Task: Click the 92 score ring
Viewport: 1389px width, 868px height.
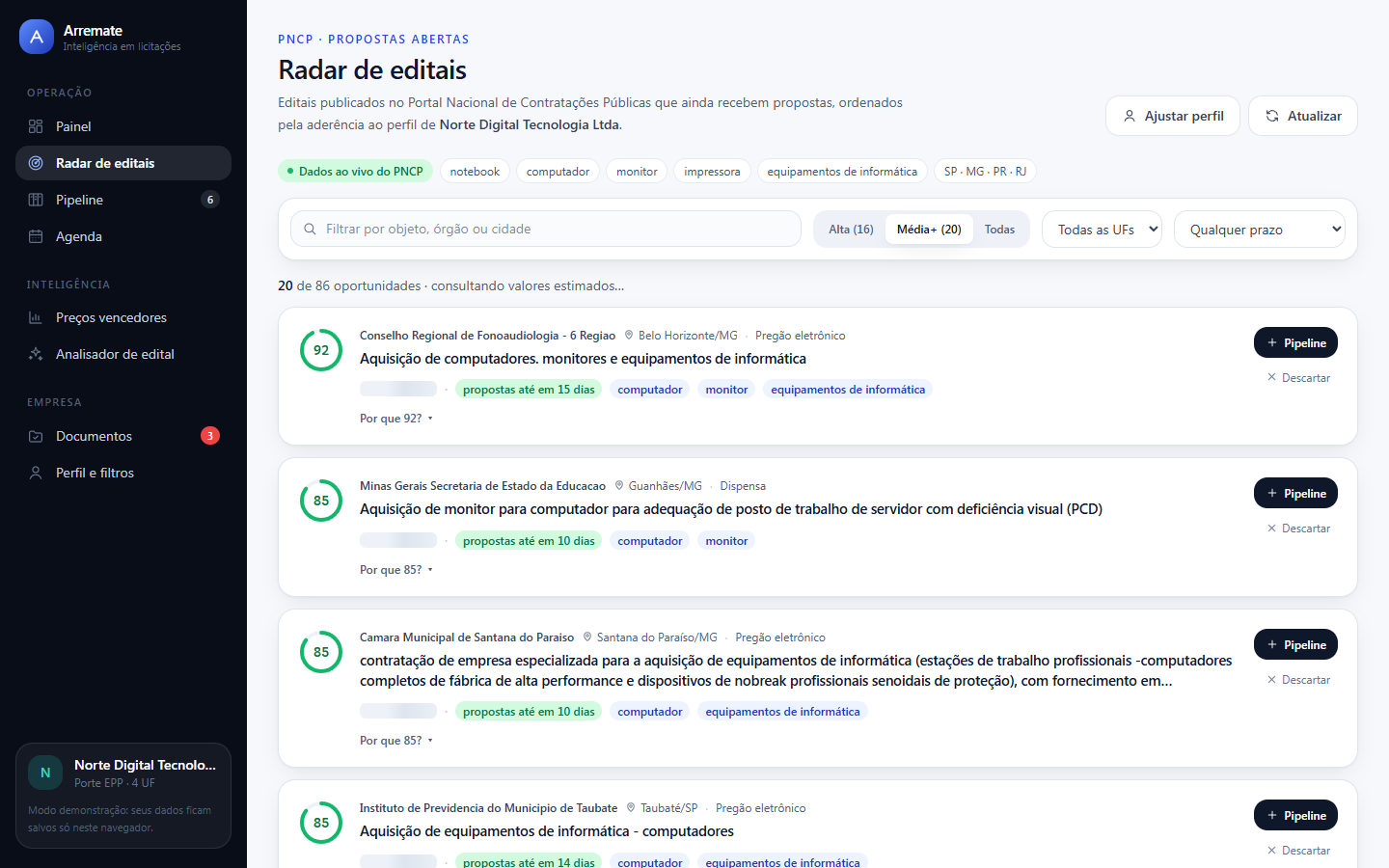Action: 321,350
